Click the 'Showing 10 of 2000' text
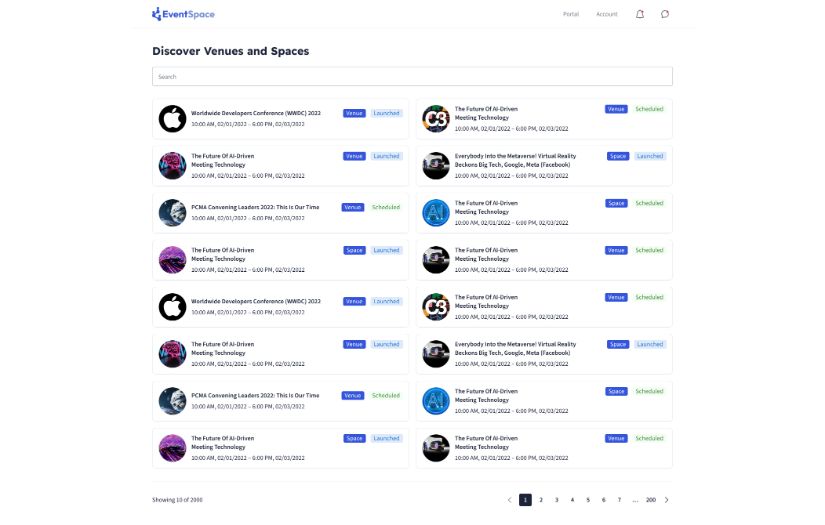The width and height of the screenshot is (825, 525). tap(177, 500)
